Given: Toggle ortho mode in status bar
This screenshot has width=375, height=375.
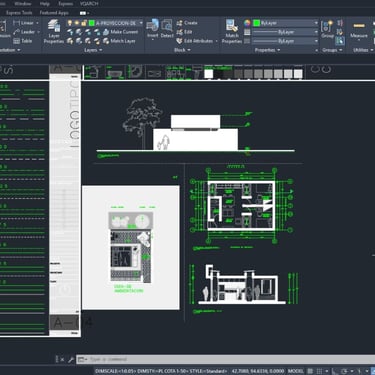Looking at the screenshot, I should pyautogui.click(x=335, y=371).
